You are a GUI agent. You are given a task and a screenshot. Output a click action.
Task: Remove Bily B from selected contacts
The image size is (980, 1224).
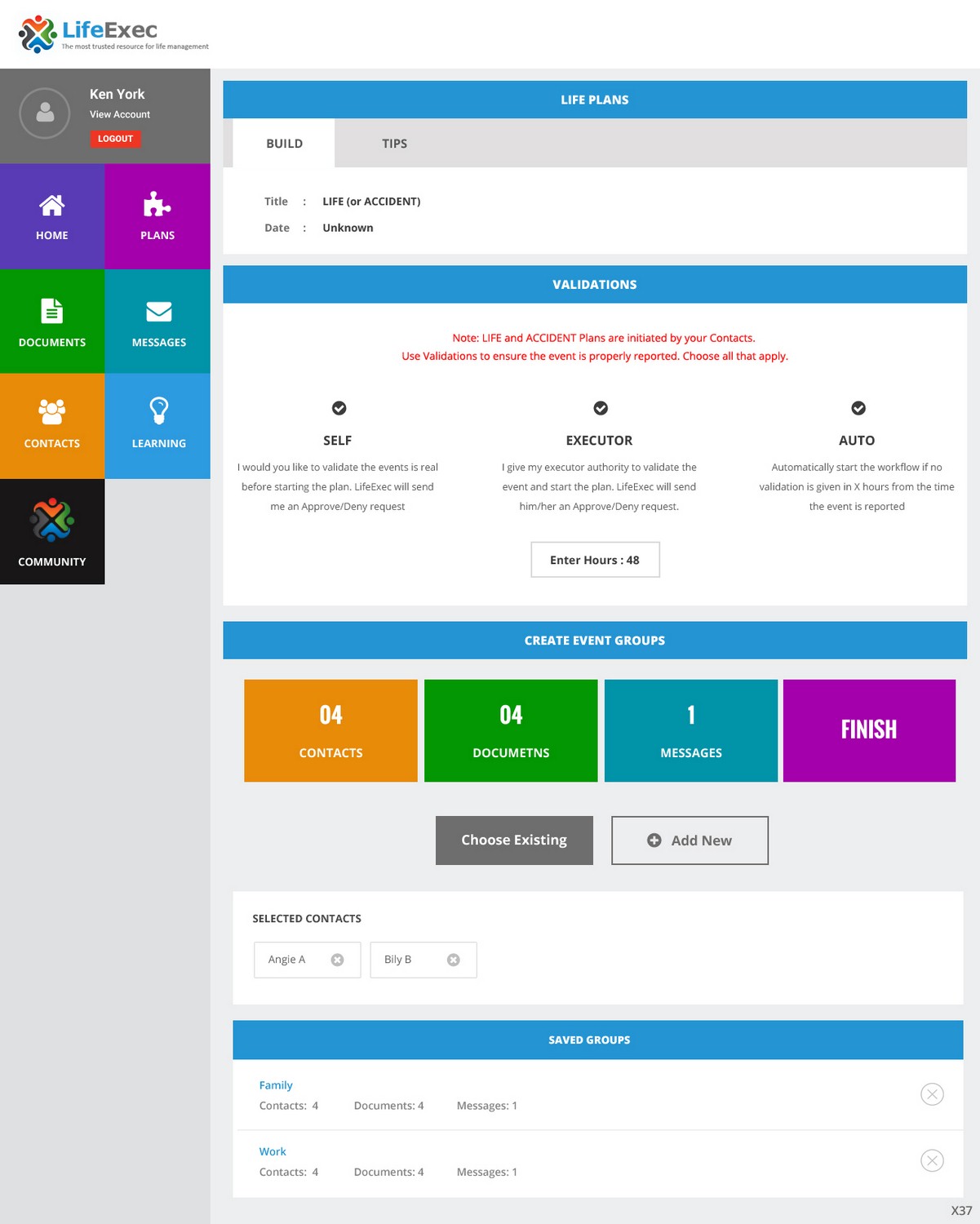coord(454,960)
